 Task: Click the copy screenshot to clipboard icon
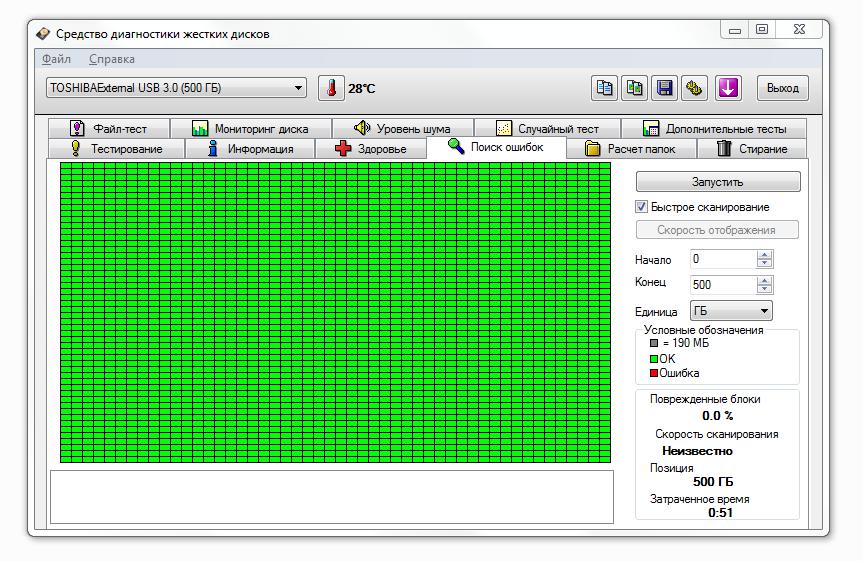click(x=634, y=88)
